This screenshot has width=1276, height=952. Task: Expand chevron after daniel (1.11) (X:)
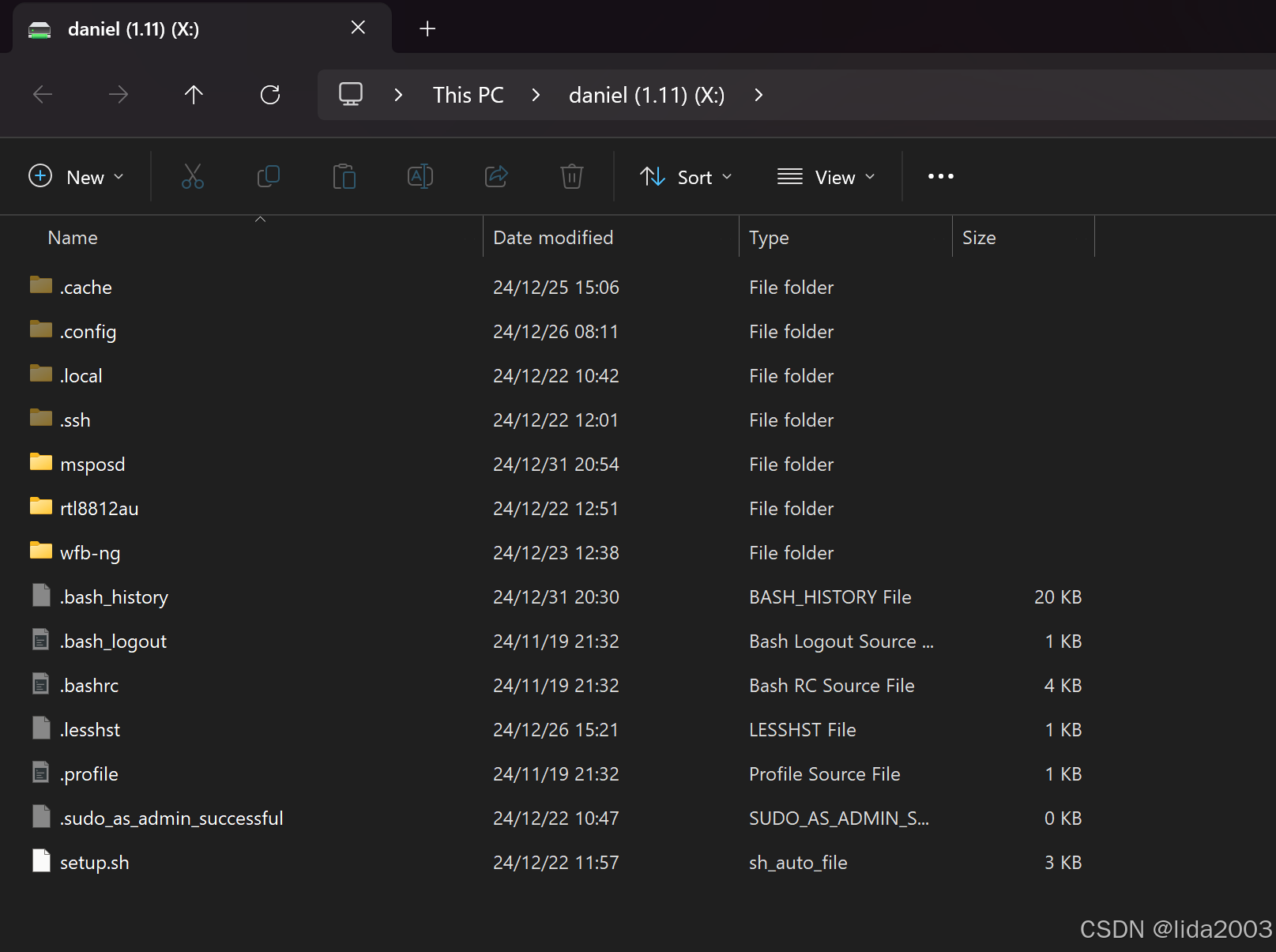pos(758,95)
